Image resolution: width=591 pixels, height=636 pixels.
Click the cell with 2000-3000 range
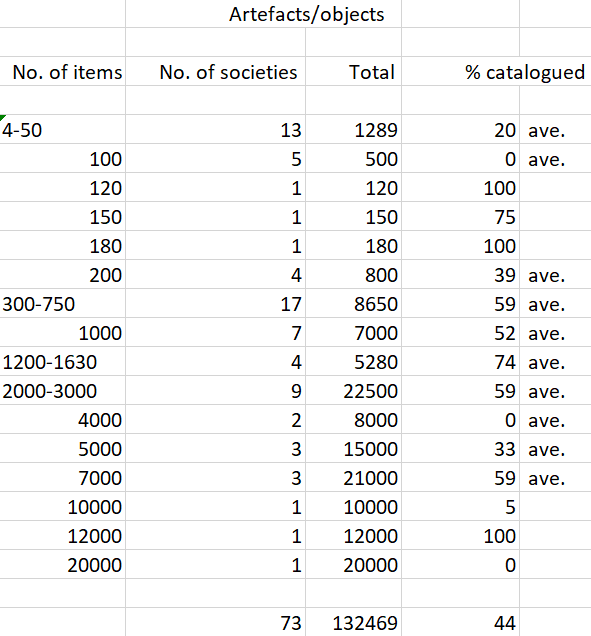click(62, 391)
